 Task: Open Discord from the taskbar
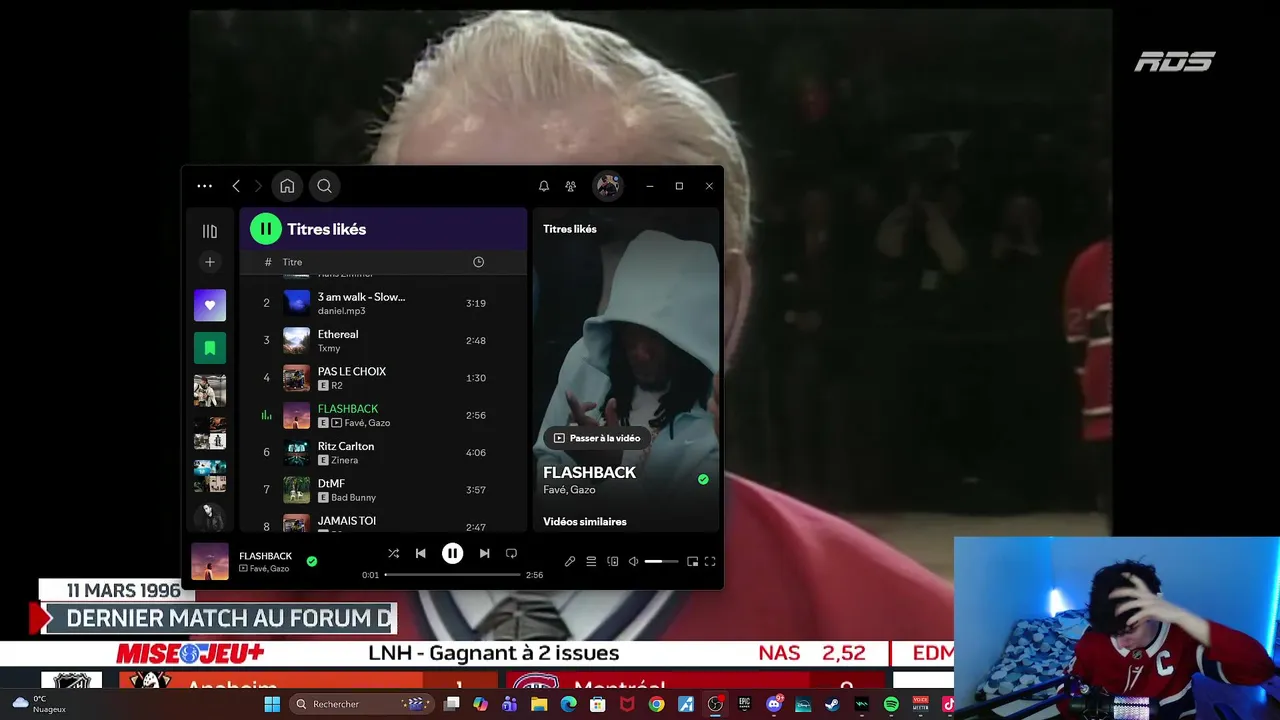(x=773, y=704)
